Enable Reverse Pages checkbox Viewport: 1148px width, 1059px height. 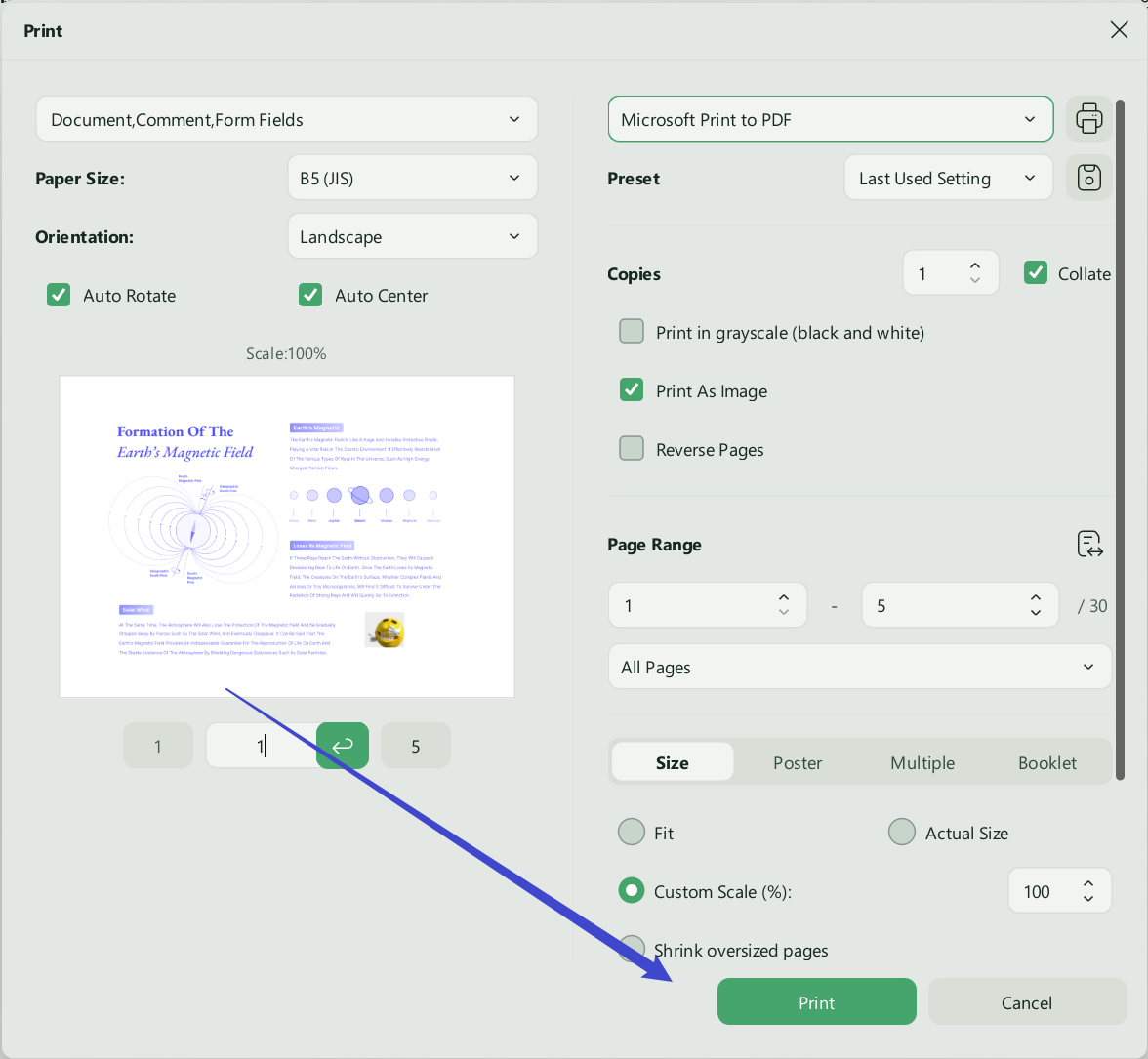point(631,449)
